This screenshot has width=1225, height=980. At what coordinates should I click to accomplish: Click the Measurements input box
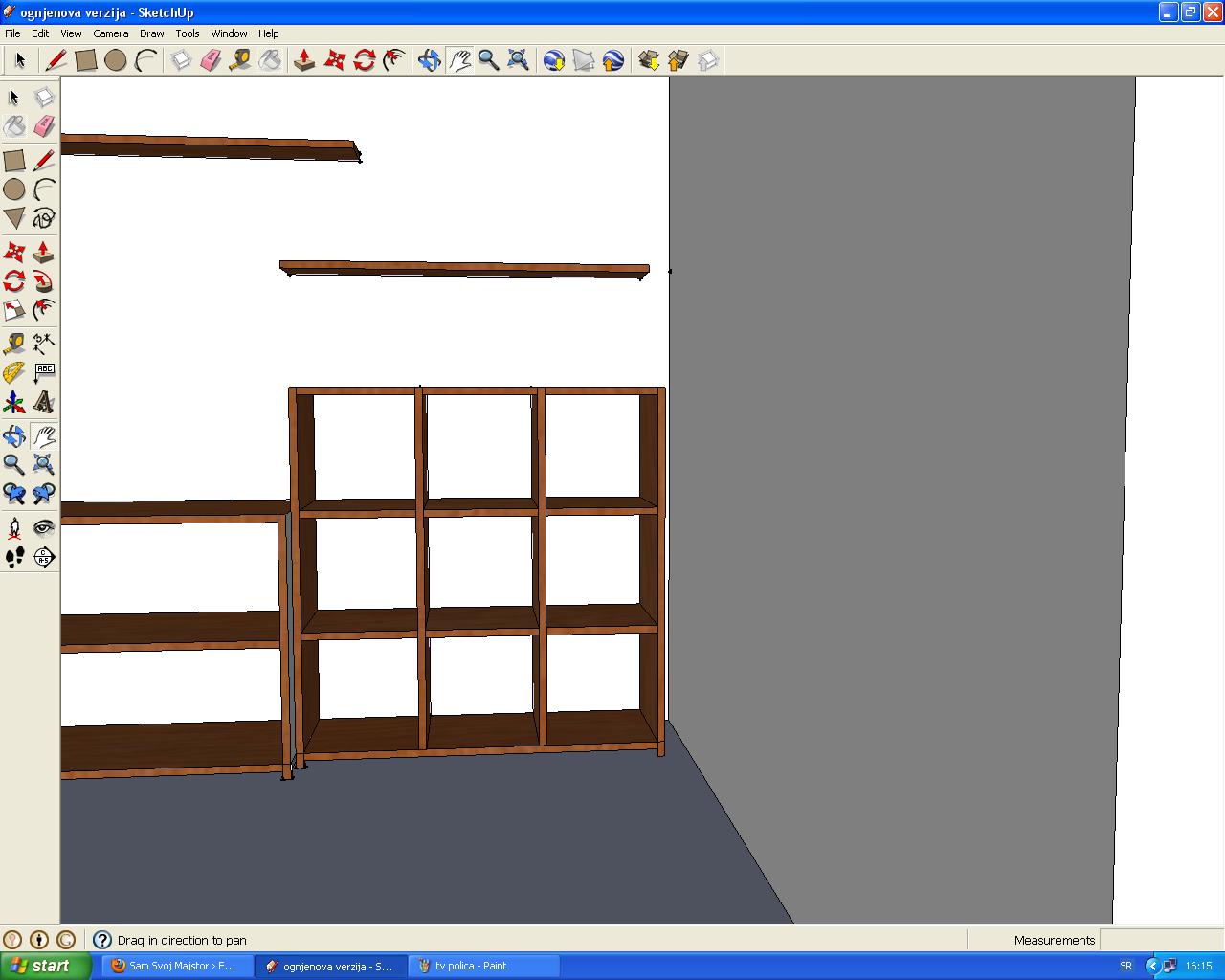tap(1161, 940)
